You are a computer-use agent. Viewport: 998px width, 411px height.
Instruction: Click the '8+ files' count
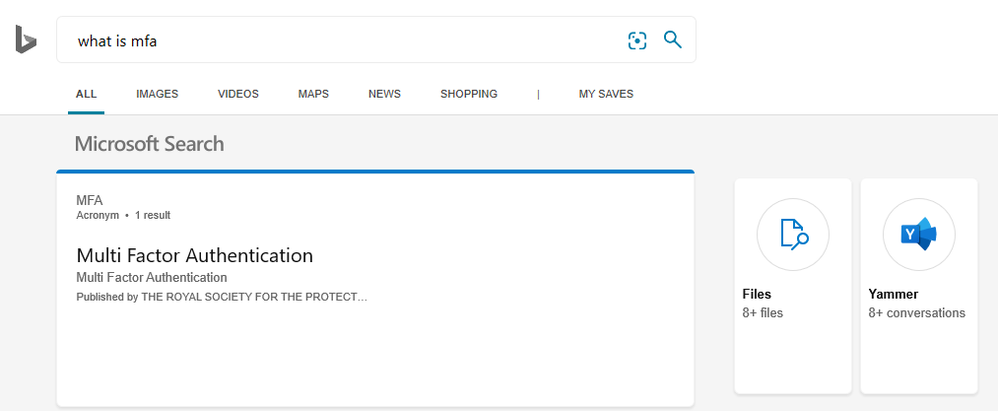click(x=763, y=313)
